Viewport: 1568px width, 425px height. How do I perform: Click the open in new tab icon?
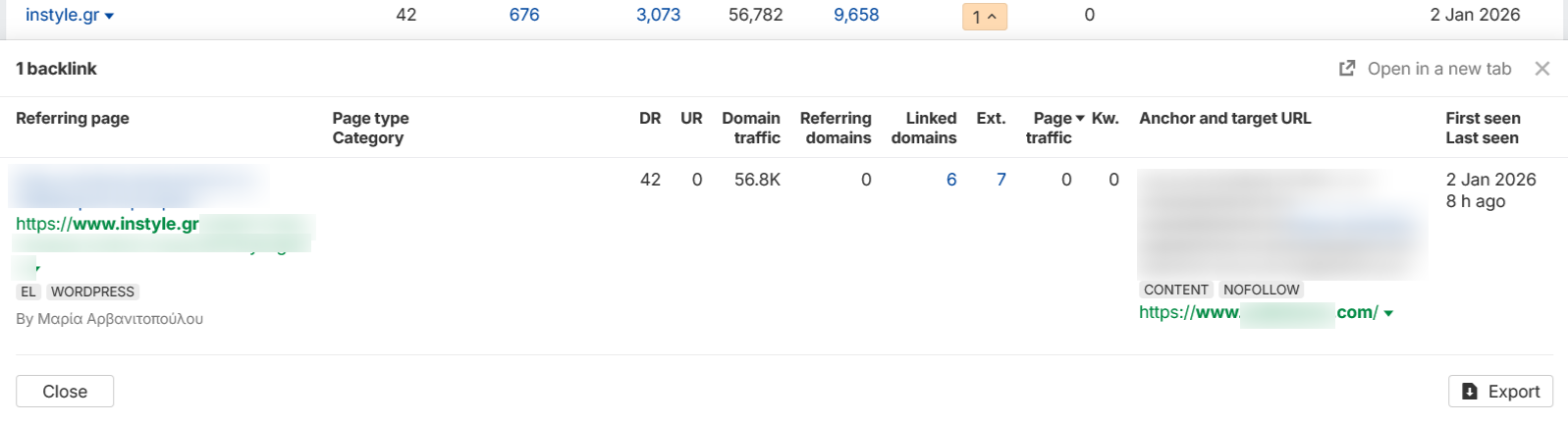pos(1347,69)
